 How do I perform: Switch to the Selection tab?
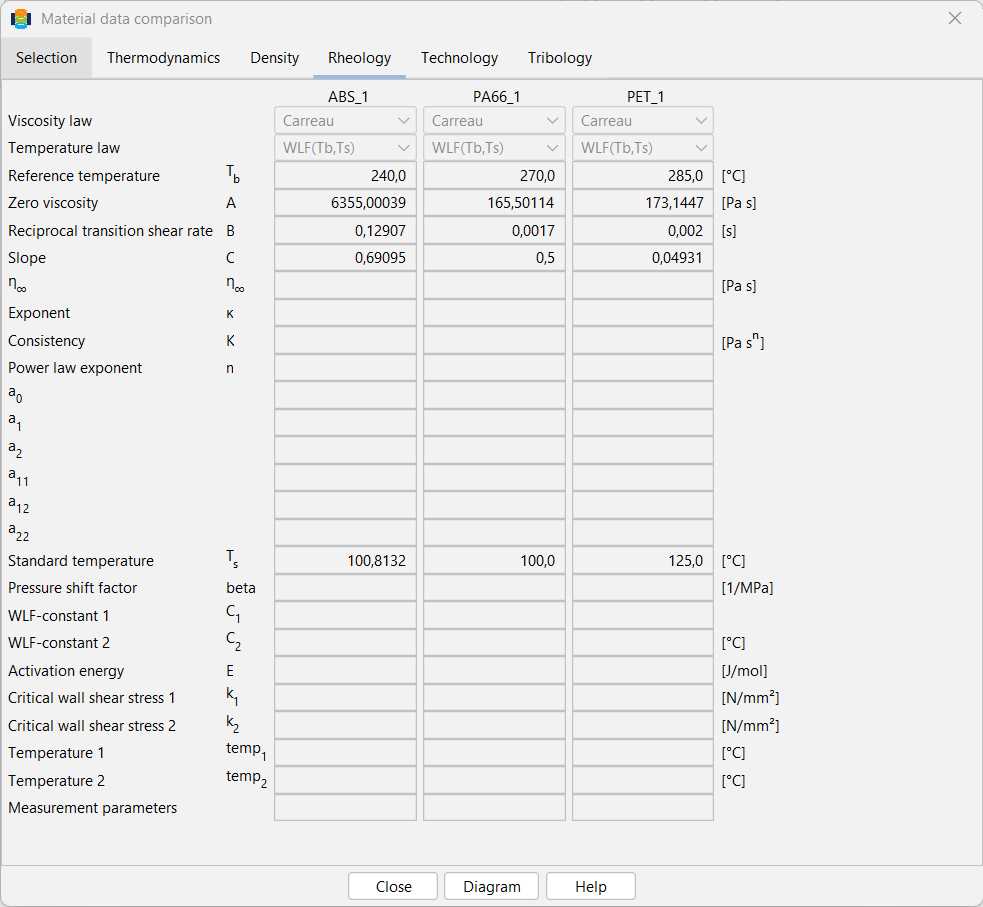[x=46, y=58]
